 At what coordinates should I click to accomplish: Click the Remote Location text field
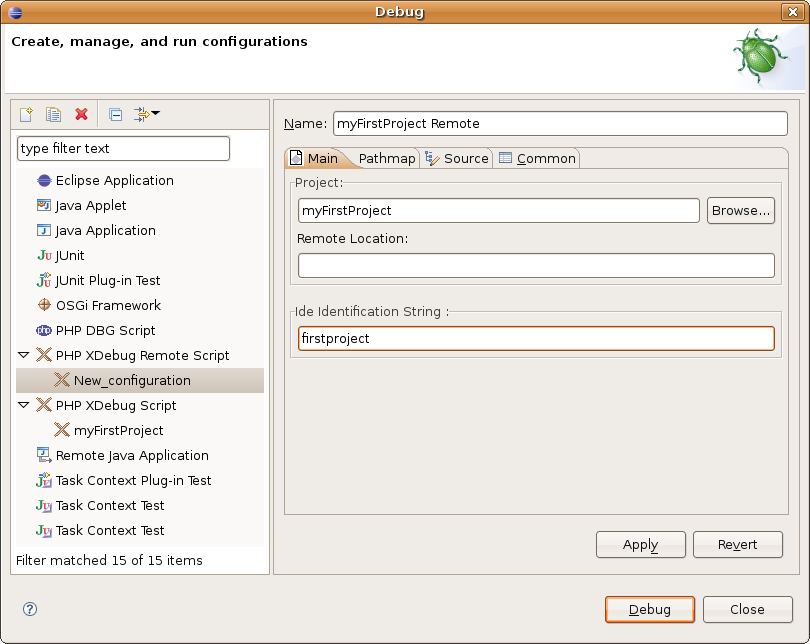click(536, 266)
